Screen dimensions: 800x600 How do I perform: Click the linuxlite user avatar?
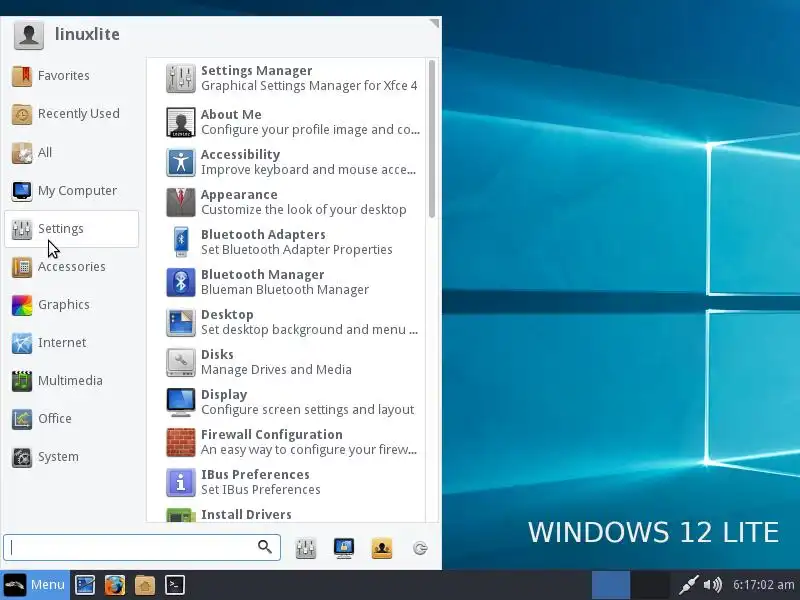point(29,35)
